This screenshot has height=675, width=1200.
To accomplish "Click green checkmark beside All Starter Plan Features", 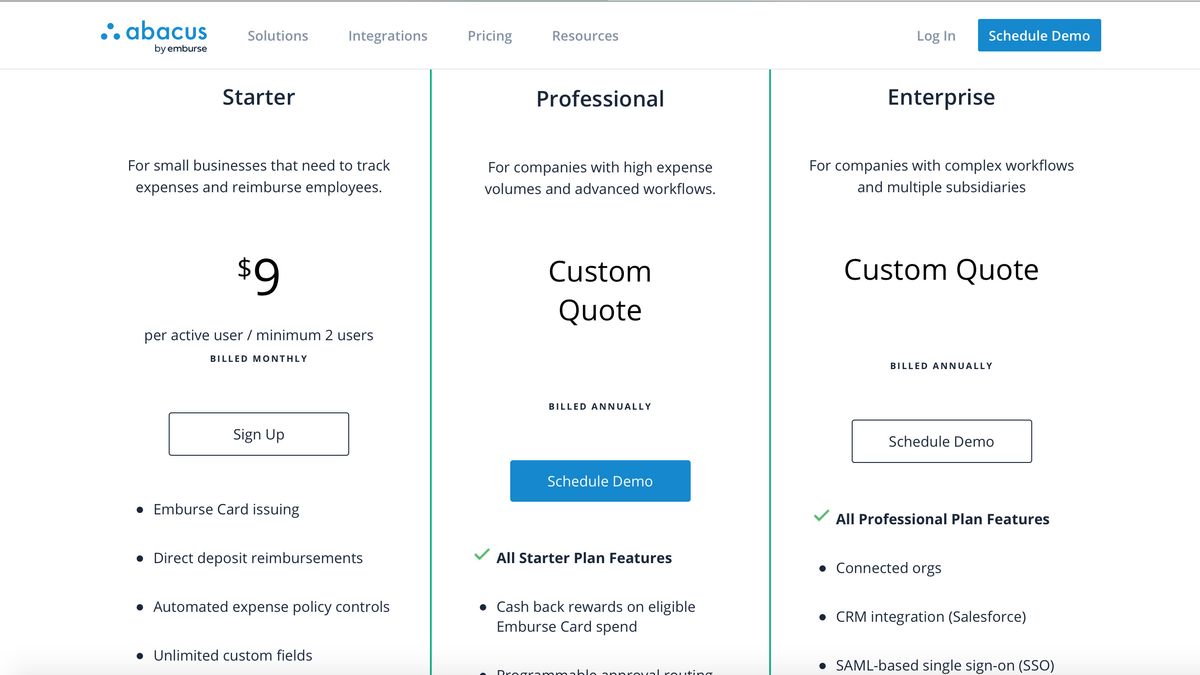I will [482, 555].
